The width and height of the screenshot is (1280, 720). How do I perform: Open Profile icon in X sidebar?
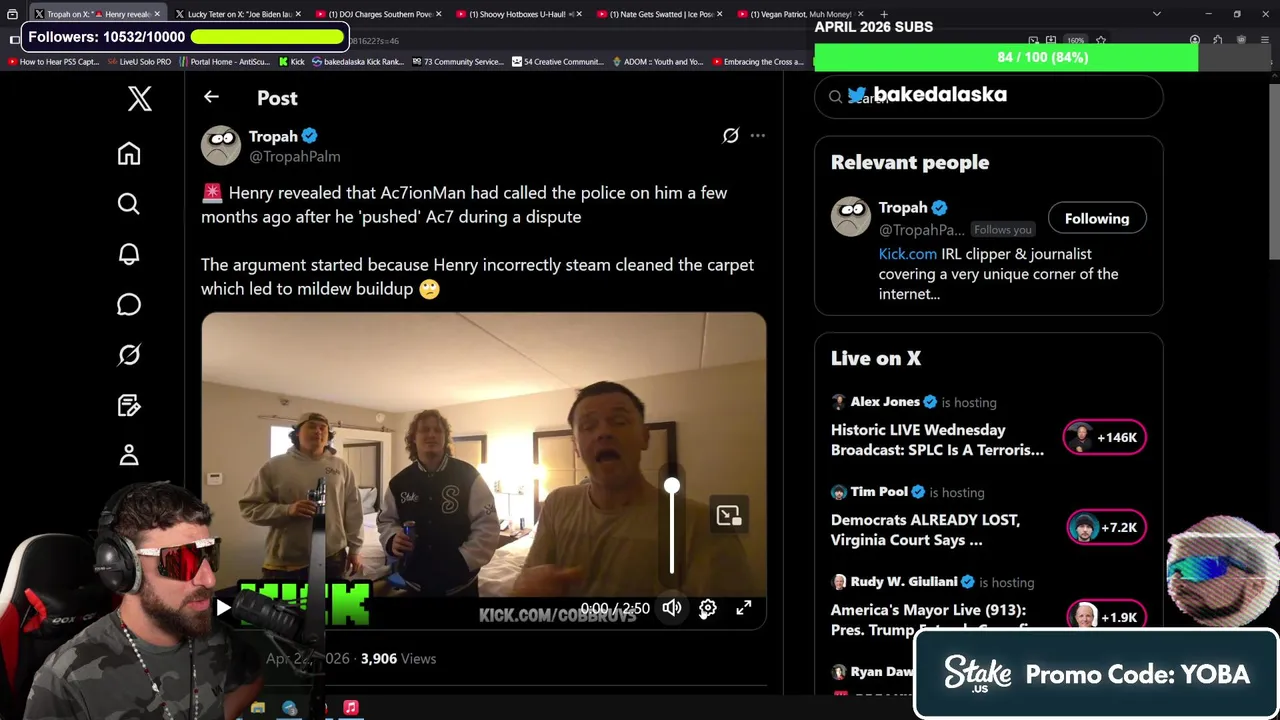pyautogui.click(x=129, y=455)
